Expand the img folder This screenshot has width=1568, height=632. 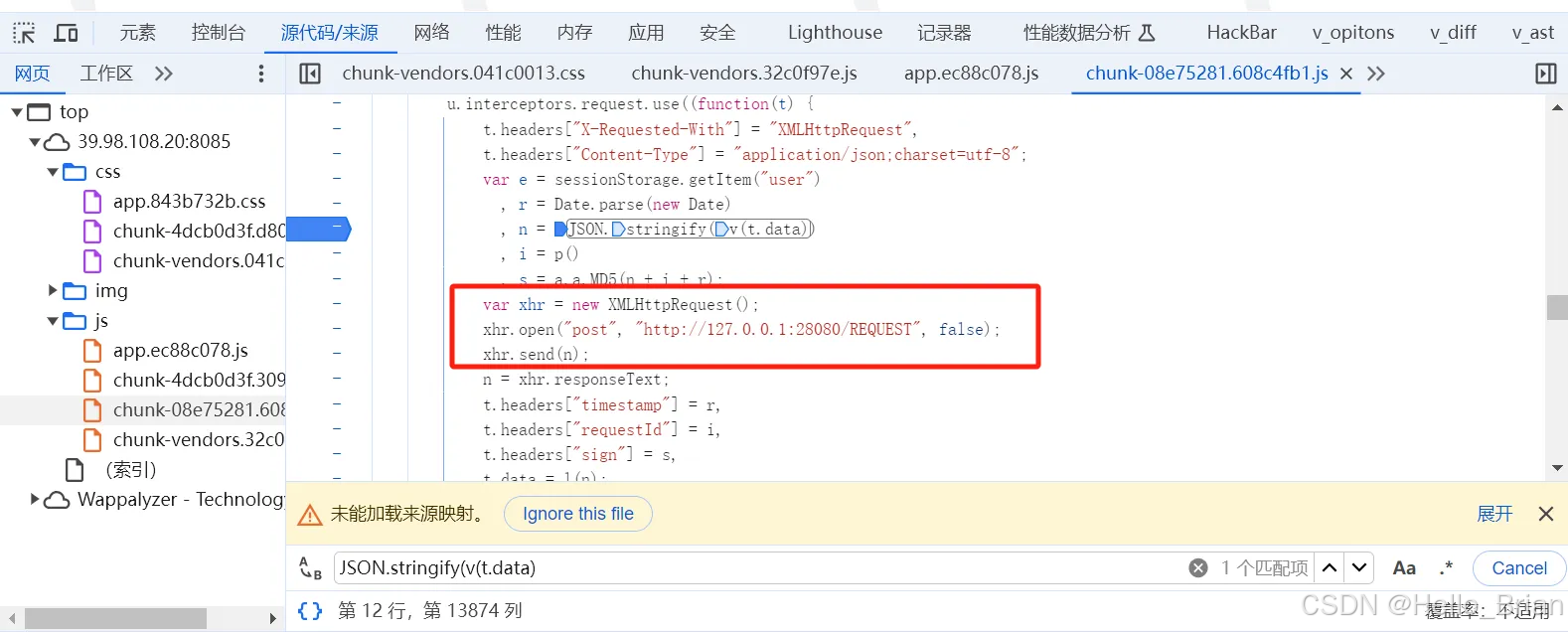(x=53, y=291)
